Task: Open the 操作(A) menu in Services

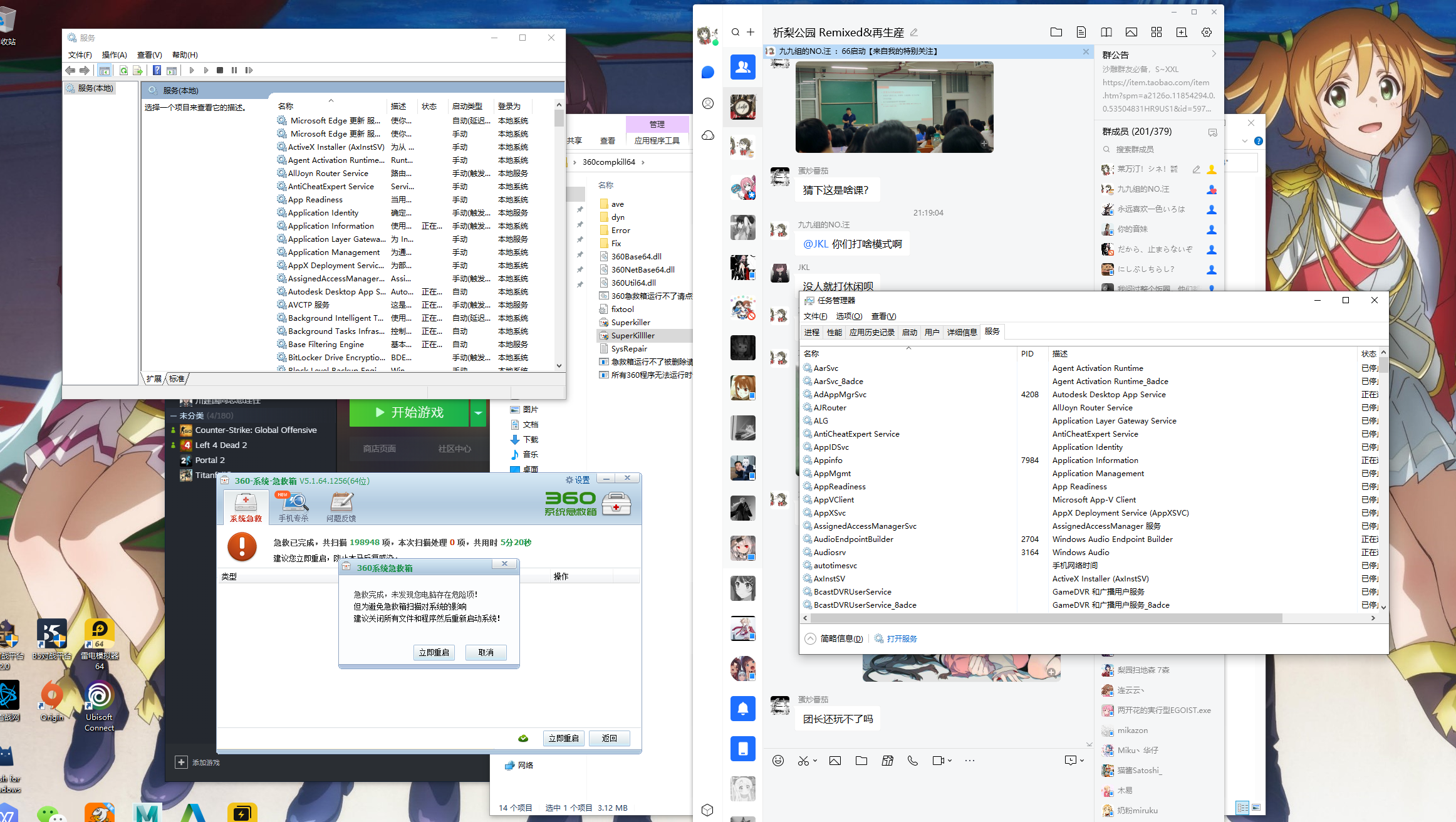Action: pos(114,55)
